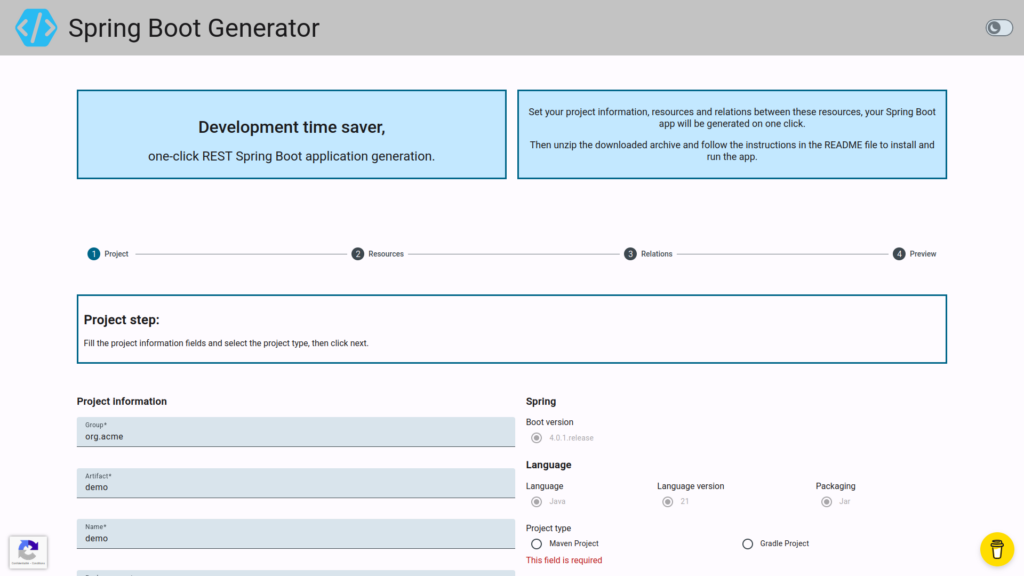Click the Artifact input field showing demo
Viewport: 1024px width, 576px height.
297,485
